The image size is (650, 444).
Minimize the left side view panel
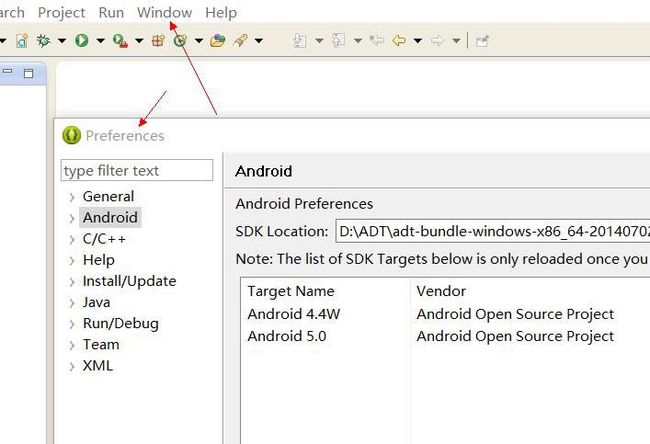click(x=7, y=71)
